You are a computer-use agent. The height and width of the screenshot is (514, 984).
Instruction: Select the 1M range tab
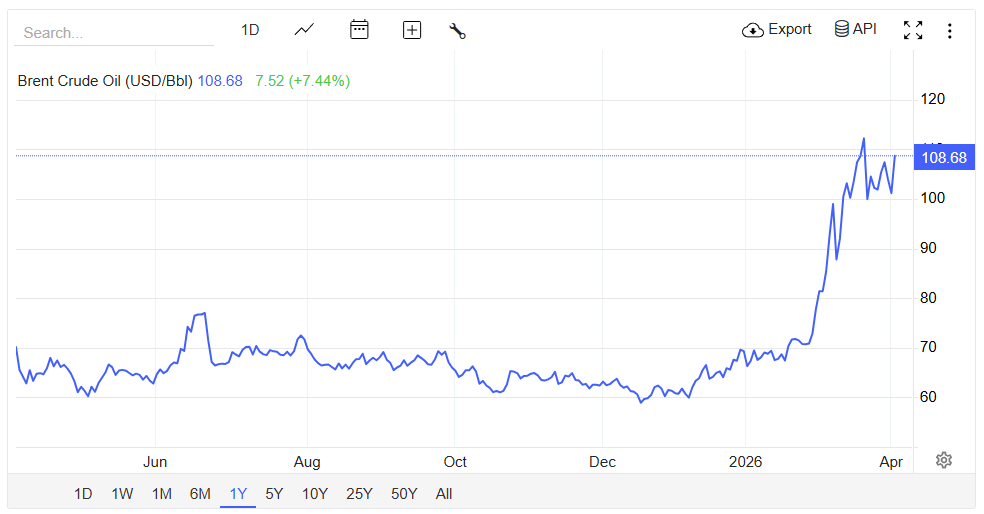(162, 494)
